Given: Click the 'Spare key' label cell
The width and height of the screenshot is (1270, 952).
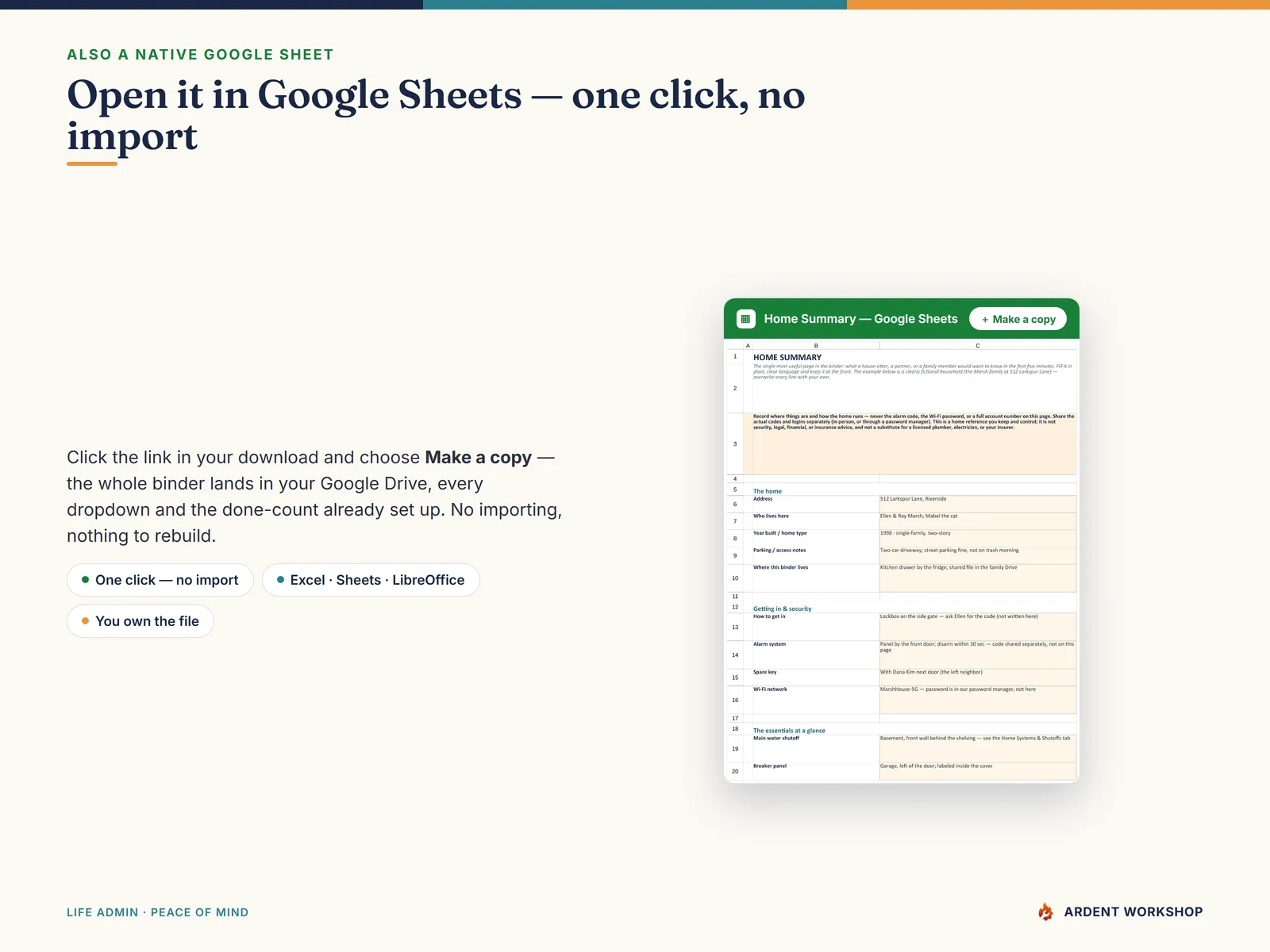Looking at the screenshot, I should click(x=815, y=678).
